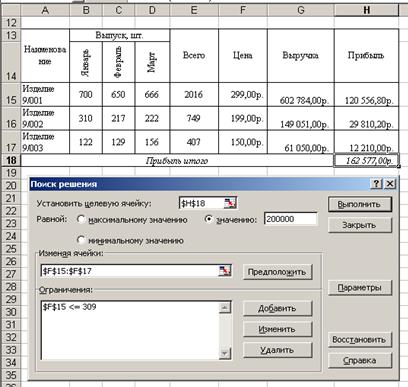Click the Изделие 9/003 cell
The width and height of the screenshot is (408, 387).
45,142
